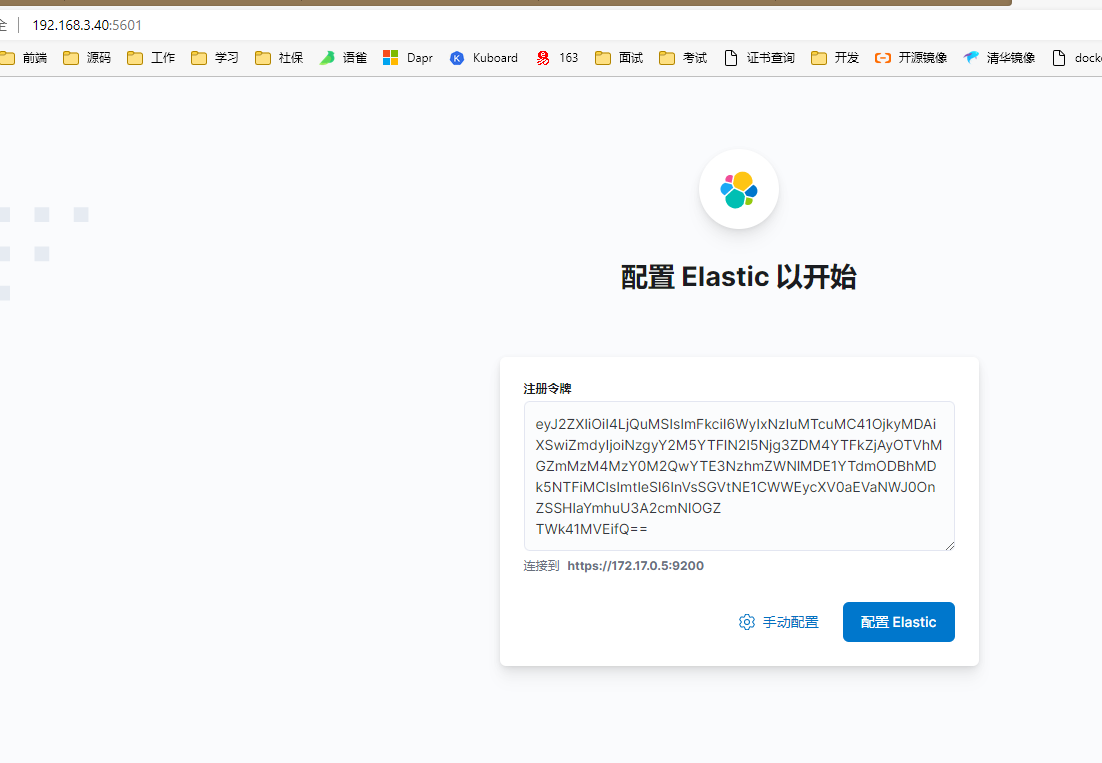
Task: Open the 社保 bookmark folder
Action: click(279, 58)
